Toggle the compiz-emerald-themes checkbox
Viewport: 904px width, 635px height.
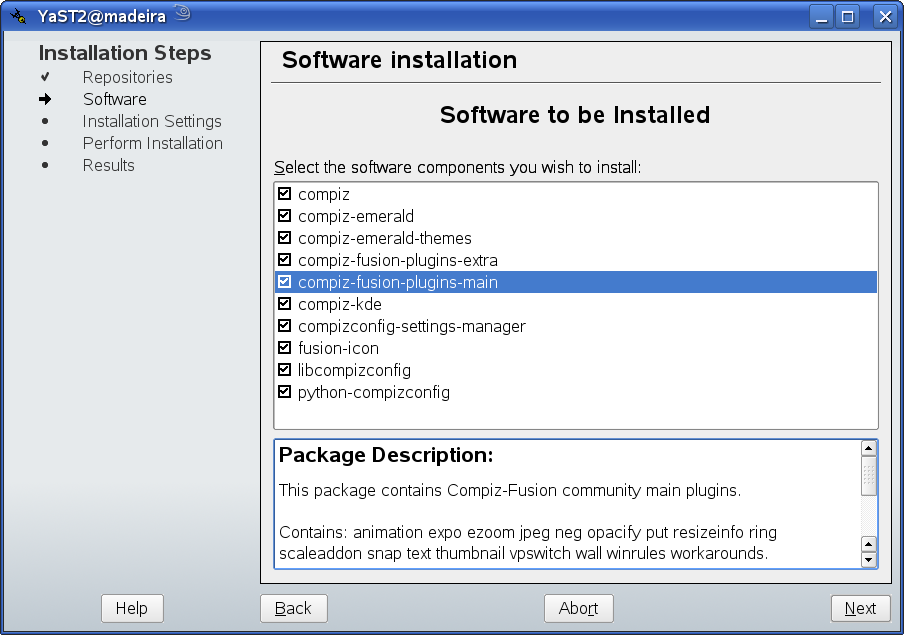(284, 238)
